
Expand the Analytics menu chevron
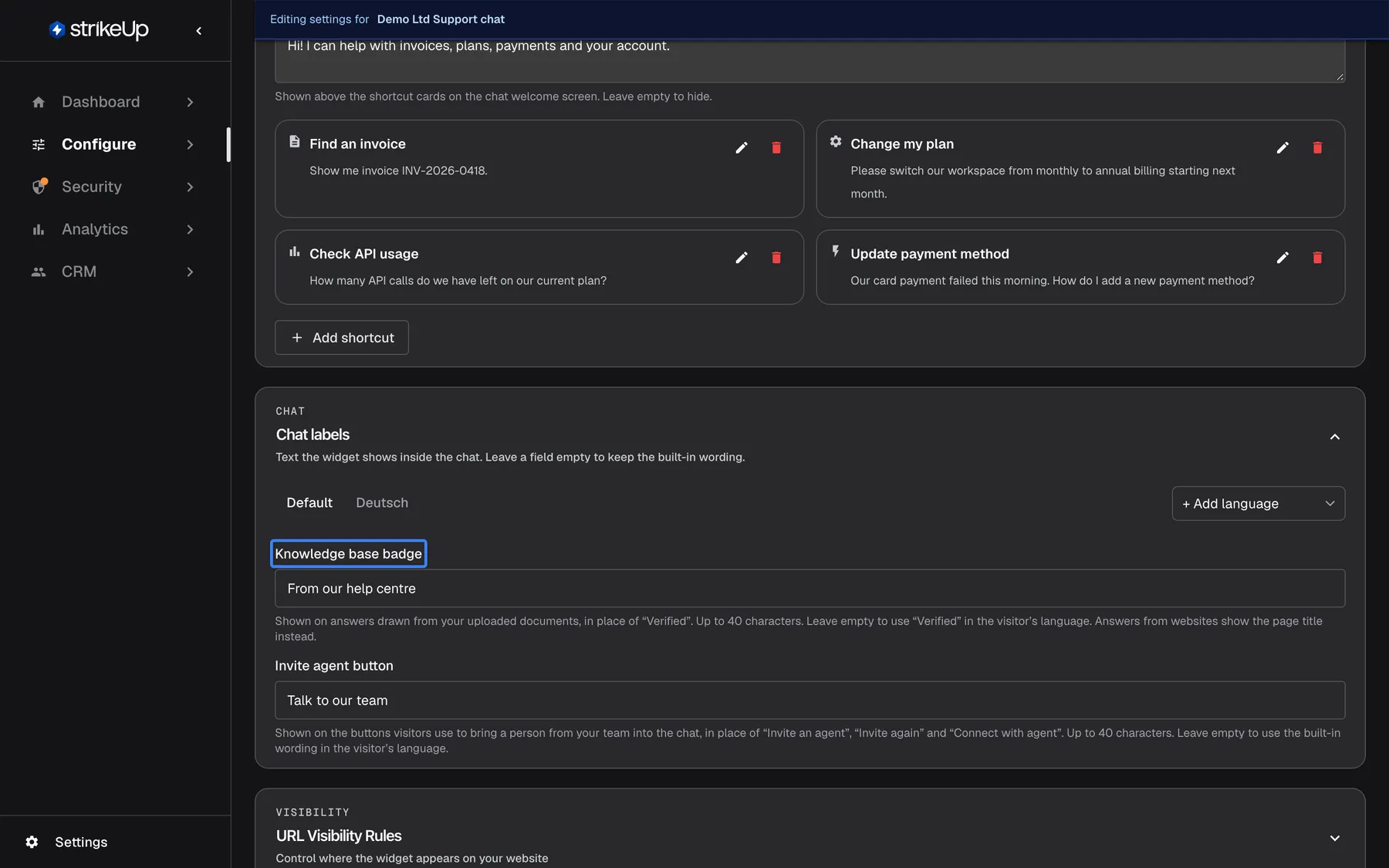click(190, 229)
